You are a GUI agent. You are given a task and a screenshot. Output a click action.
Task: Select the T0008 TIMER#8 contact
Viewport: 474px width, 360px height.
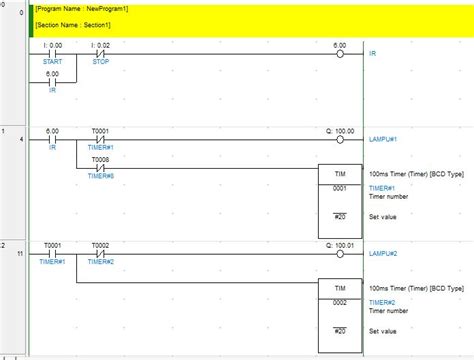coord(100,168)
